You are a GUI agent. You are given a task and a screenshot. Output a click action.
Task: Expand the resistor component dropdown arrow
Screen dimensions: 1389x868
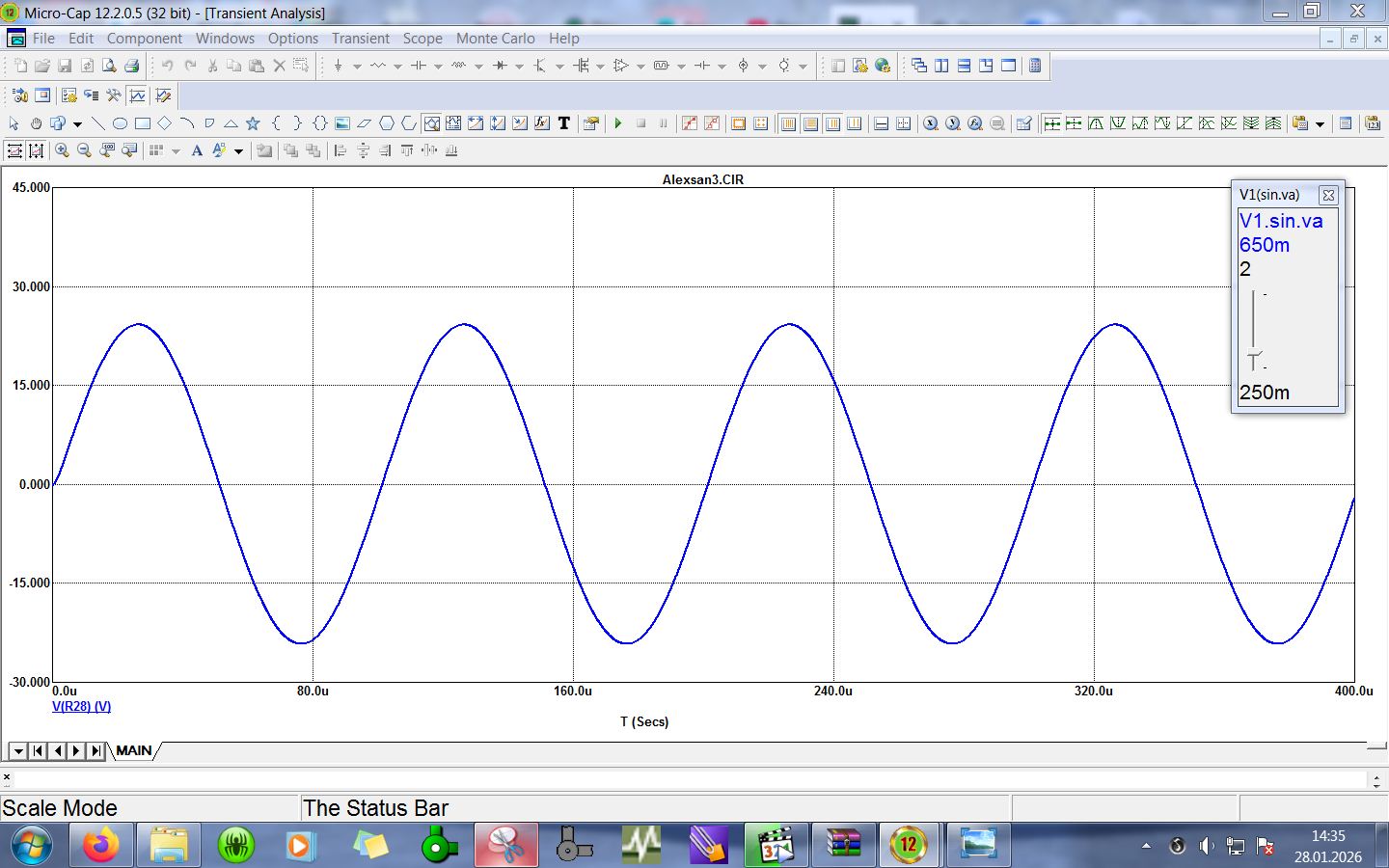point(397,67)
